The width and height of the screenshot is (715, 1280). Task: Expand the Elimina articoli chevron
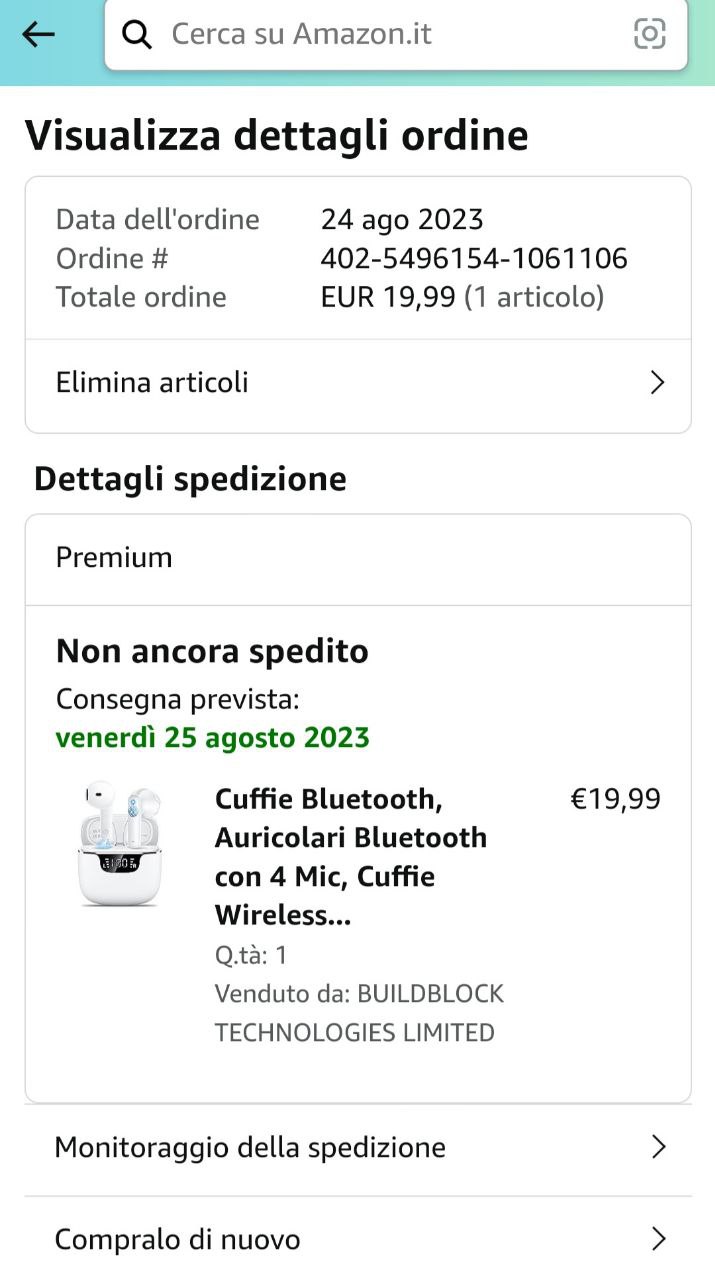[657, 383]
